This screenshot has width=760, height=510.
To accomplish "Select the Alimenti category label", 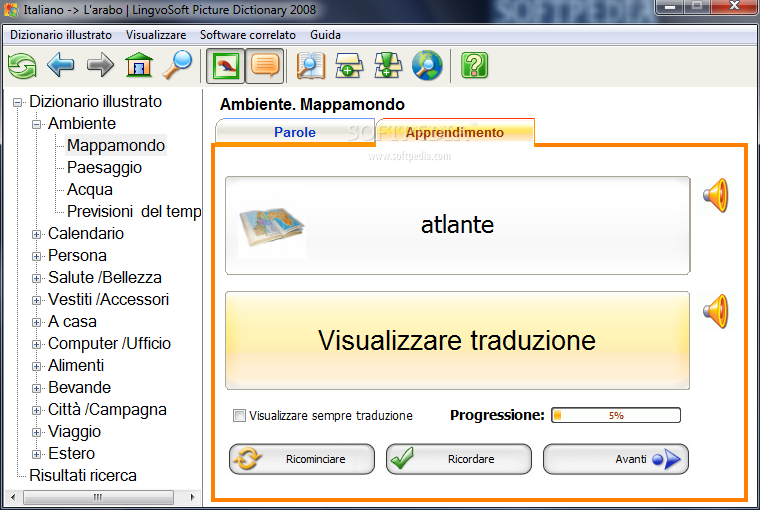I will coord(76,366).
